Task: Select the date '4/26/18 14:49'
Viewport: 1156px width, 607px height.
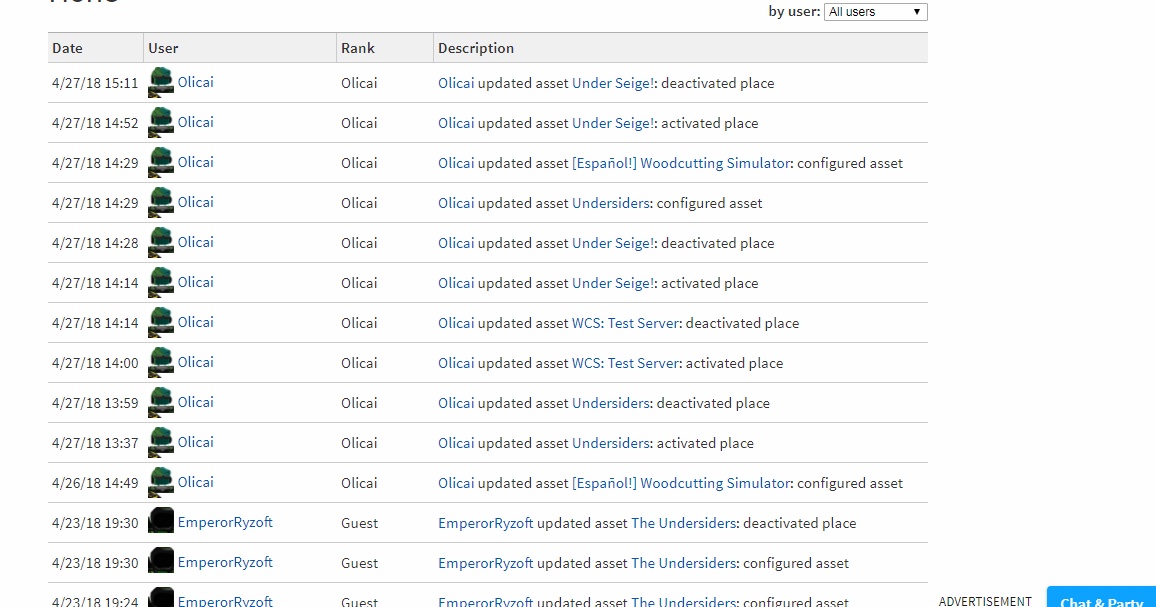Action: point(95,483)
